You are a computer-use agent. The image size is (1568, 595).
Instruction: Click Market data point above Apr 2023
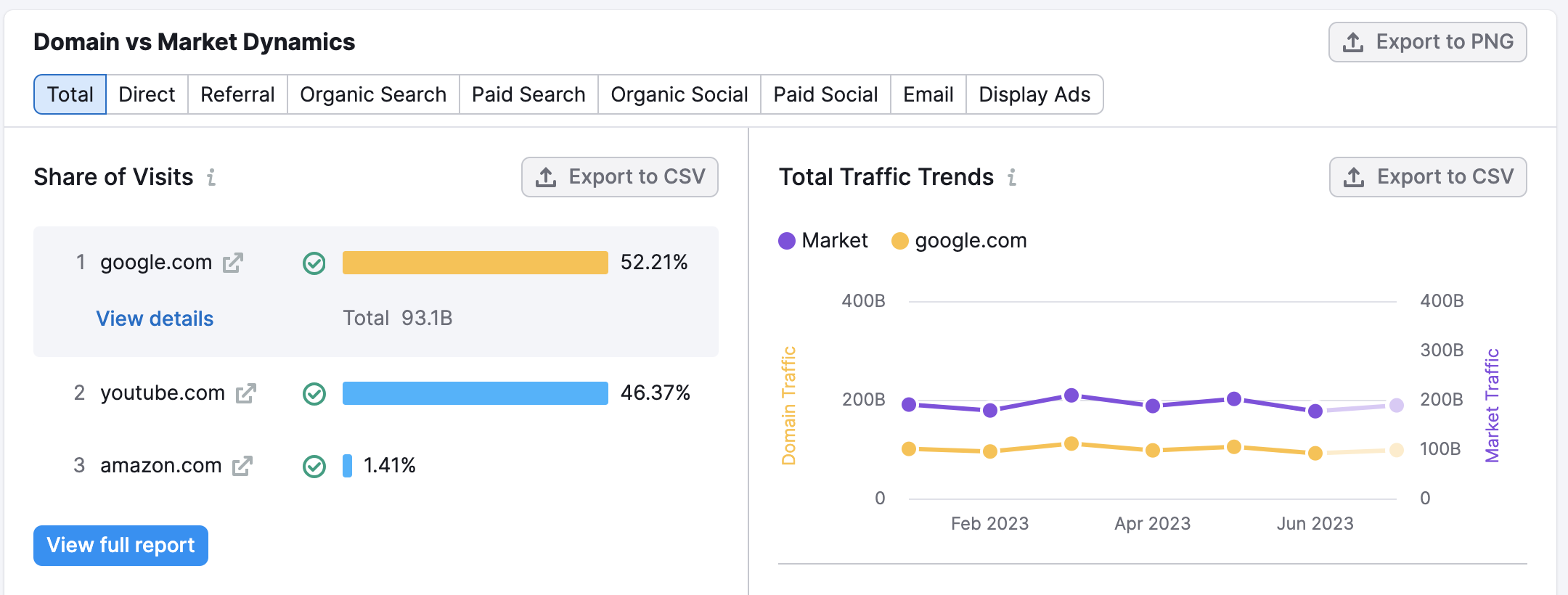pyautogui.click(x=1153, y=406)
